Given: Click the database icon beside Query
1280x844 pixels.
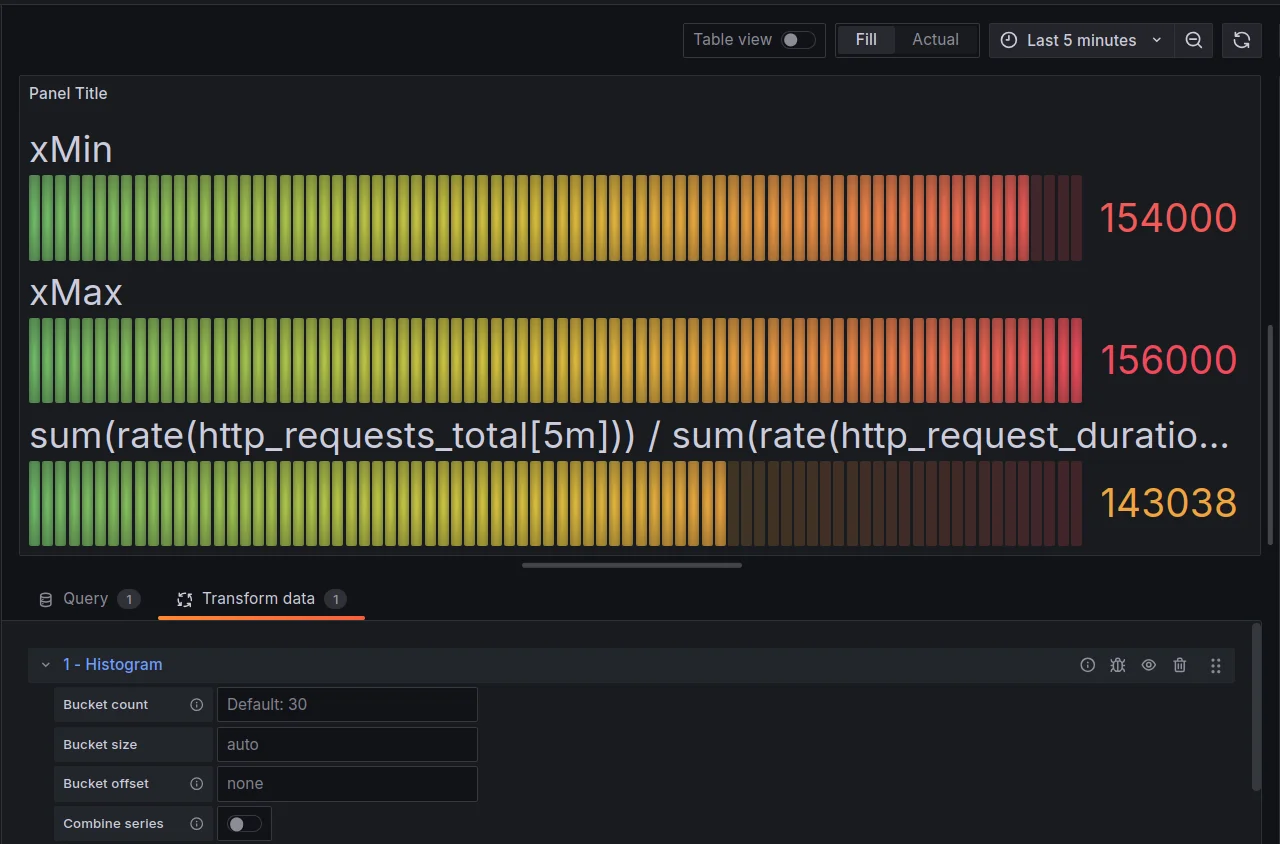Looking at the screenshot, I should [45, 598].
